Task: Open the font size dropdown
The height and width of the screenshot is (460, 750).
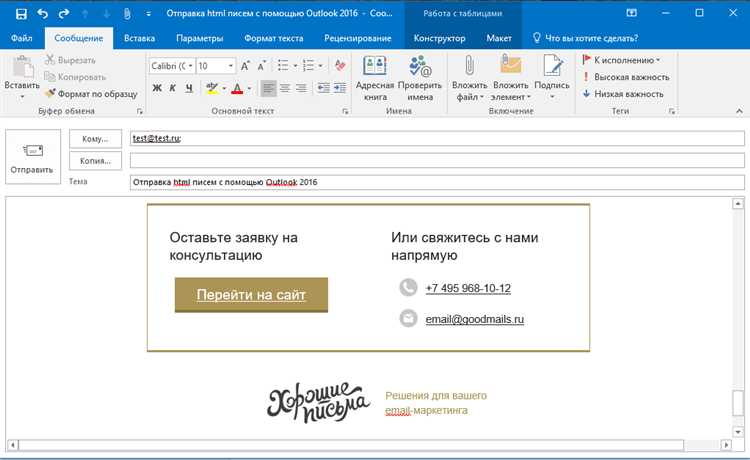Action: [231, 65]
